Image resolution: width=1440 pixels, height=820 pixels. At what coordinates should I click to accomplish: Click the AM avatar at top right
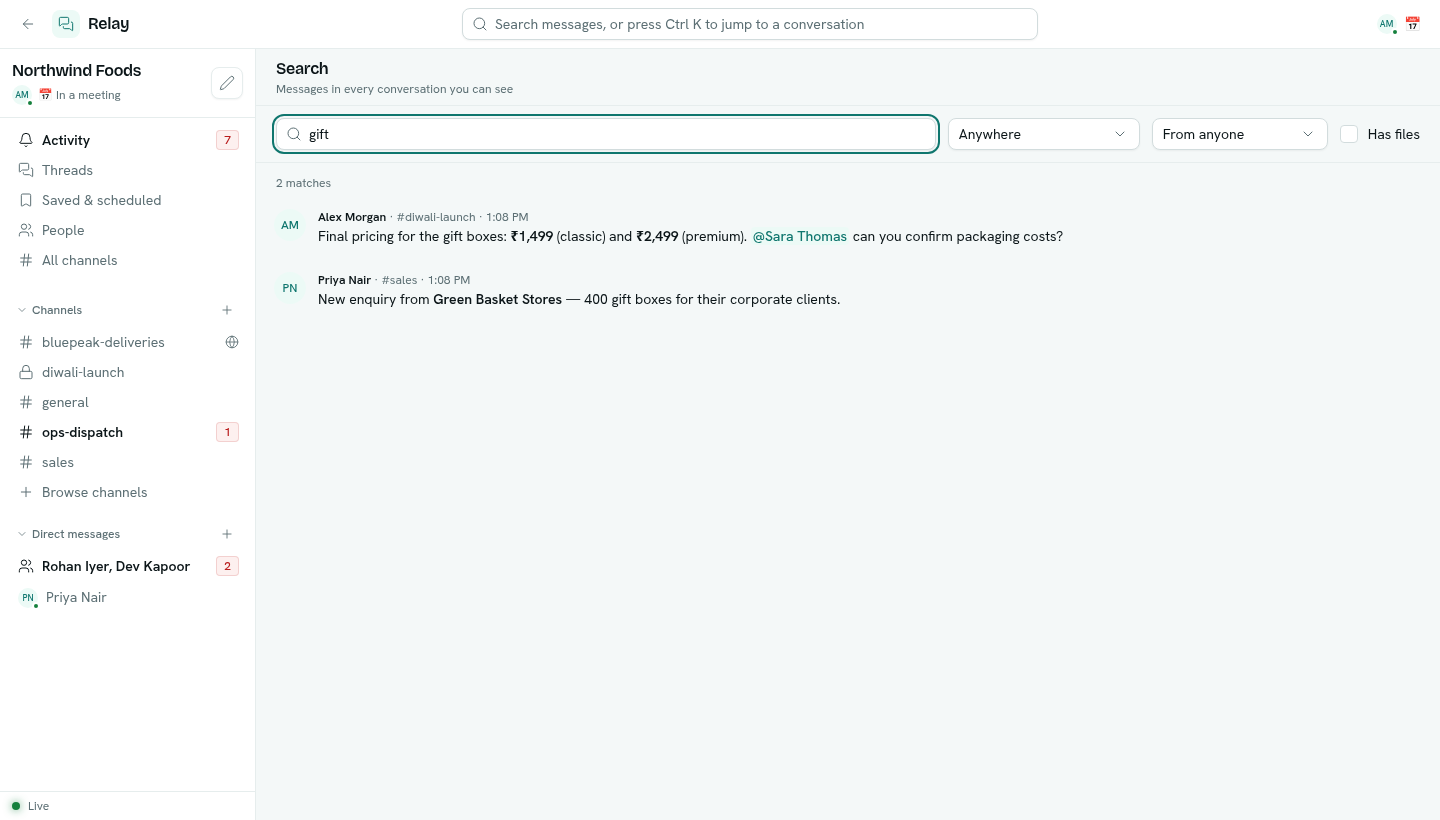[1386, 24]
